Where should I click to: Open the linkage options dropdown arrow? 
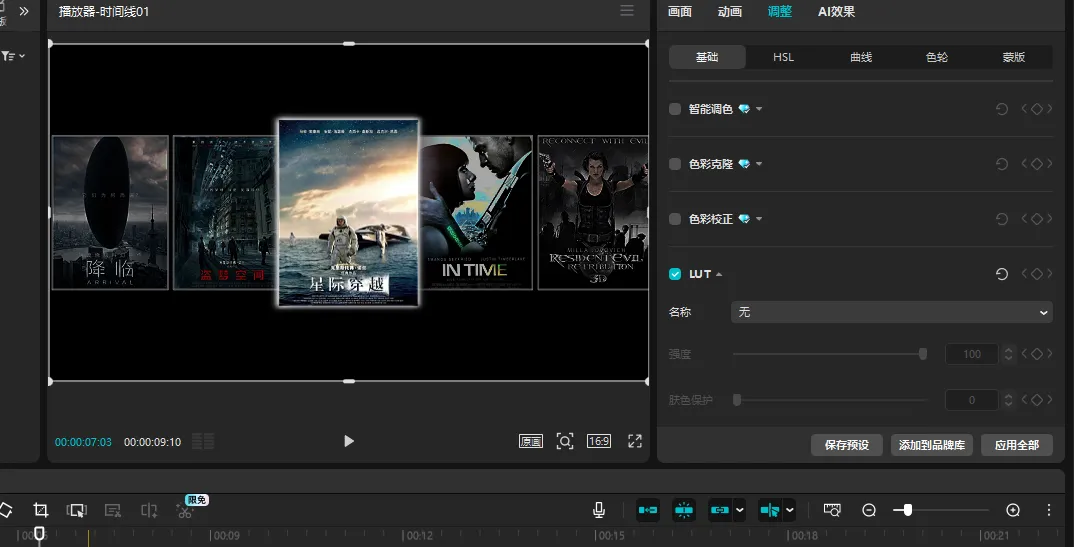(x=739, y=510)
